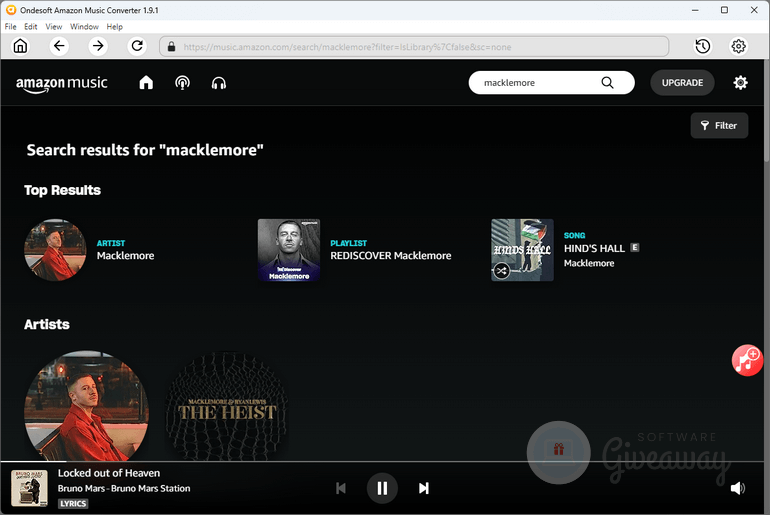Image resolution: width=770 pixels, height=515 pixels.
Task: Click the magnifier search icon
Action: click(607, 82)
